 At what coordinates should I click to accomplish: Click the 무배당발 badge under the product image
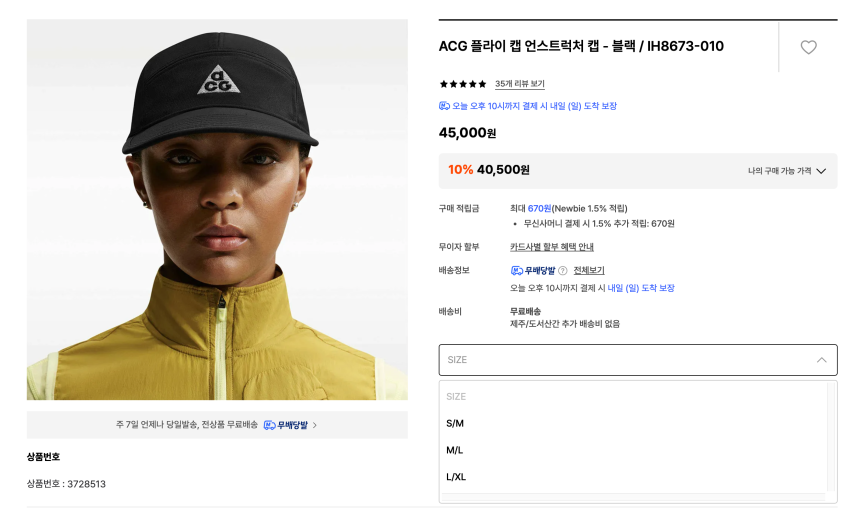point(286,425)
